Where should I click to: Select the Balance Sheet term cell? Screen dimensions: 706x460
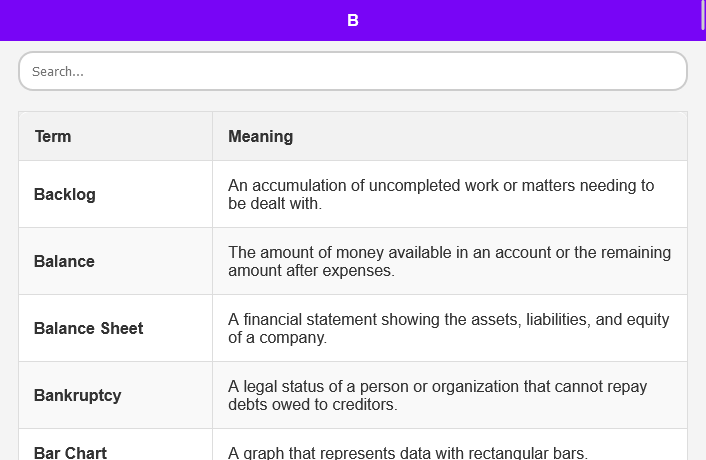[x=115, y=328]
